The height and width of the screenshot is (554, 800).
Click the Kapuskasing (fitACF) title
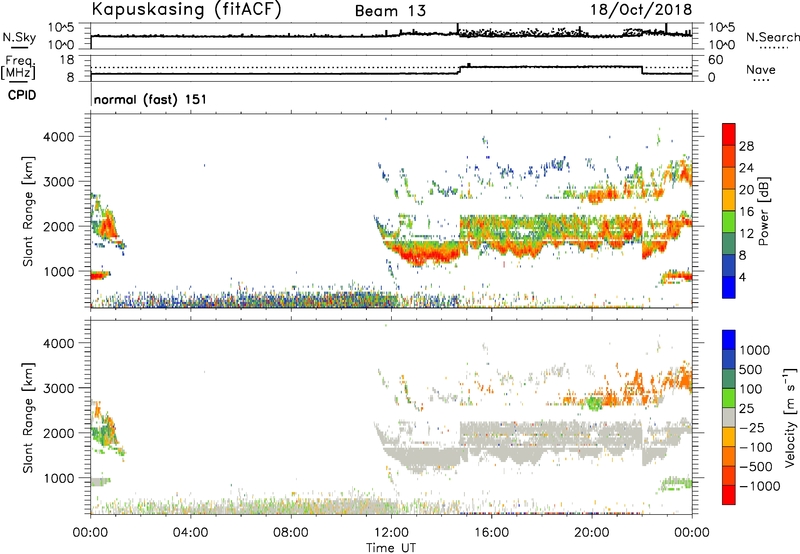(186, 9)
